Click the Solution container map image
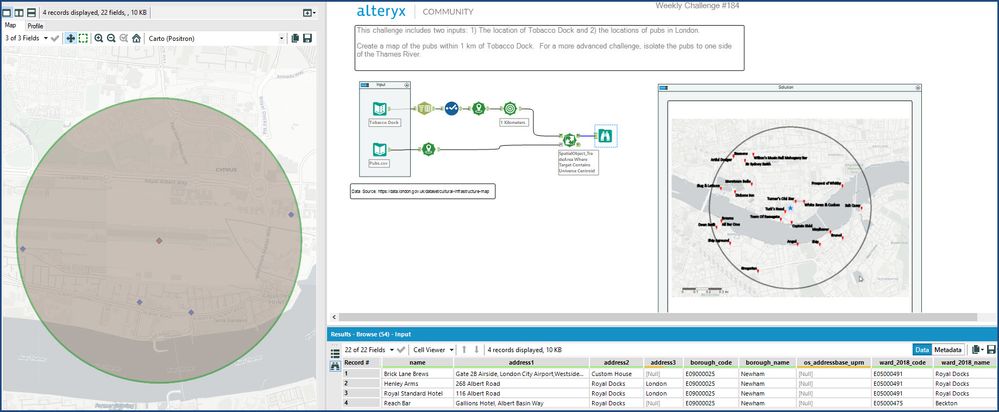 coord(790,208)
